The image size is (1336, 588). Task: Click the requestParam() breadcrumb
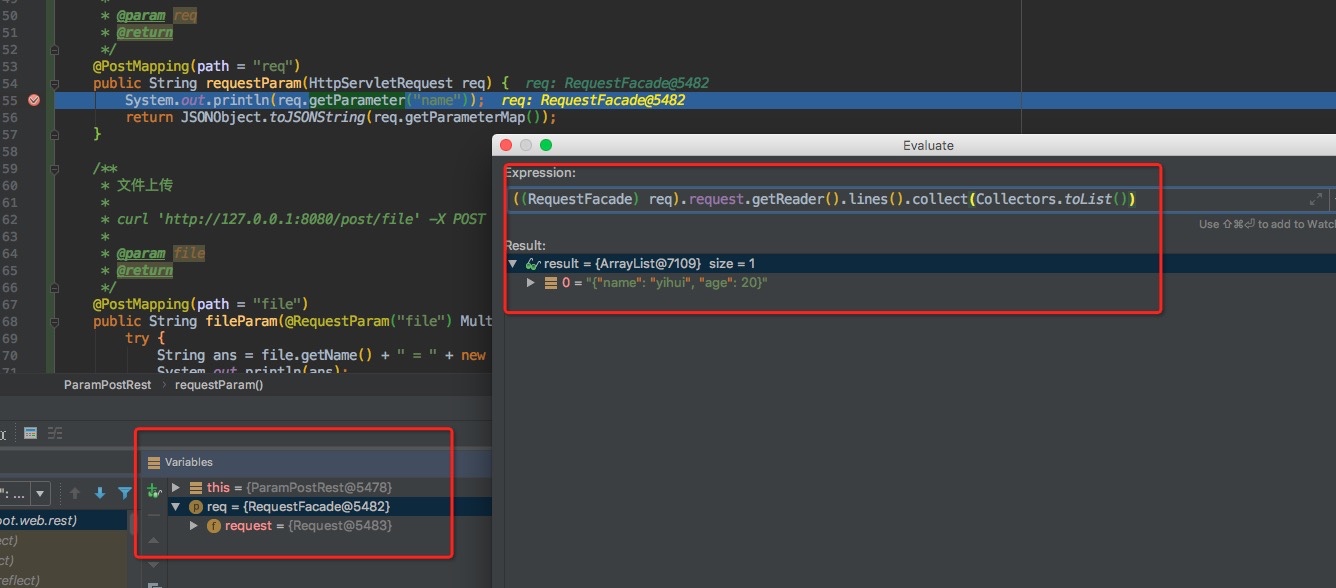(219, 384)
